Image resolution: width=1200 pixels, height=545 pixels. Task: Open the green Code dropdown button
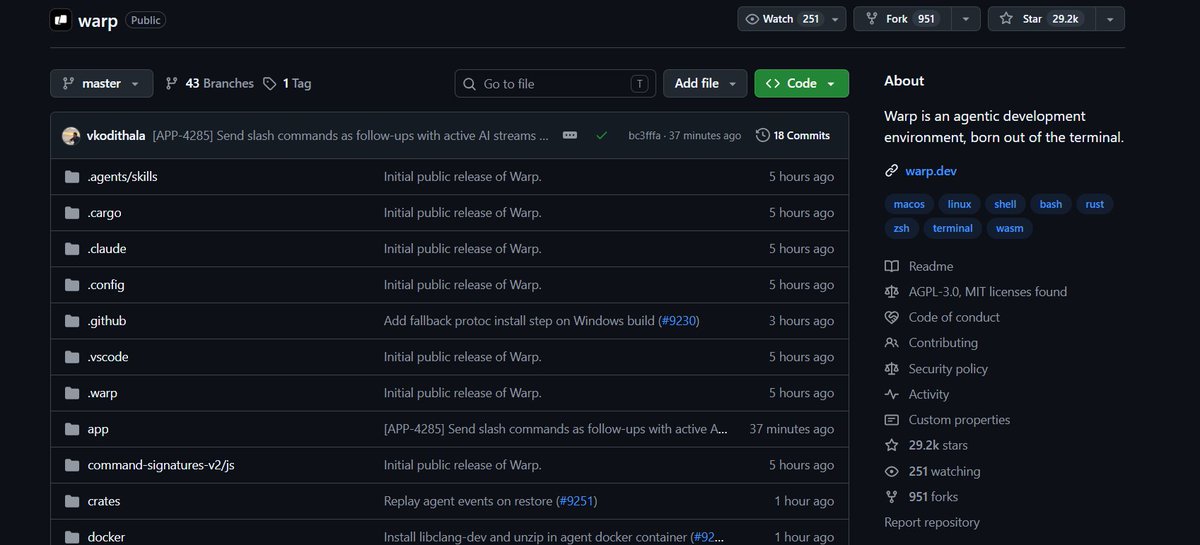click(801, 84)
